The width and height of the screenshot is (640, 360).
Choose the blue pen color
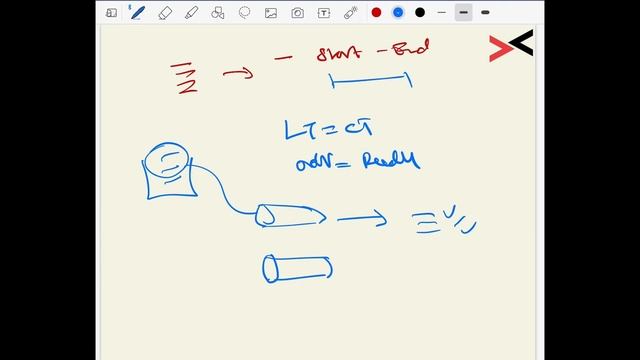coord(398,13)
